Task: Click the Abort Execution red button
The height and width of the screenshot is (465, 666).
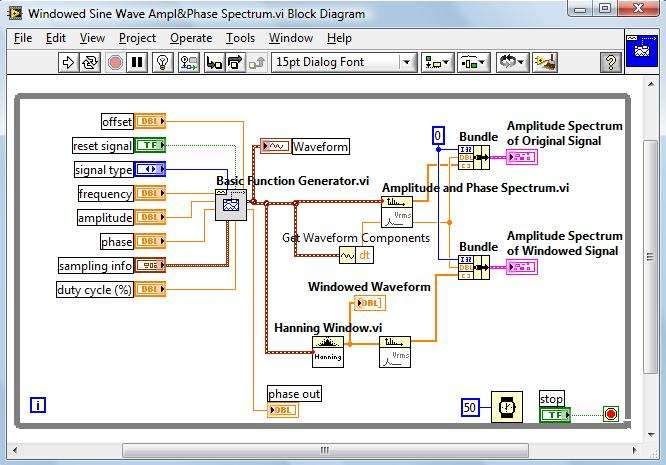Action: pos(115,62)
